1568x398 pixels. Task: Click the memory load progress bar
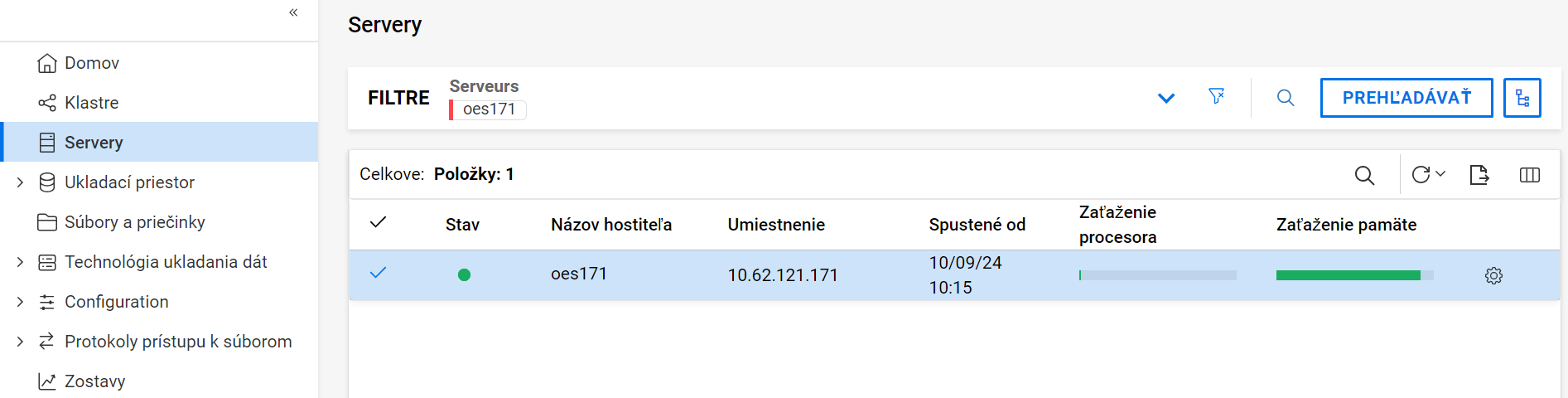(x=1354, y=275)
